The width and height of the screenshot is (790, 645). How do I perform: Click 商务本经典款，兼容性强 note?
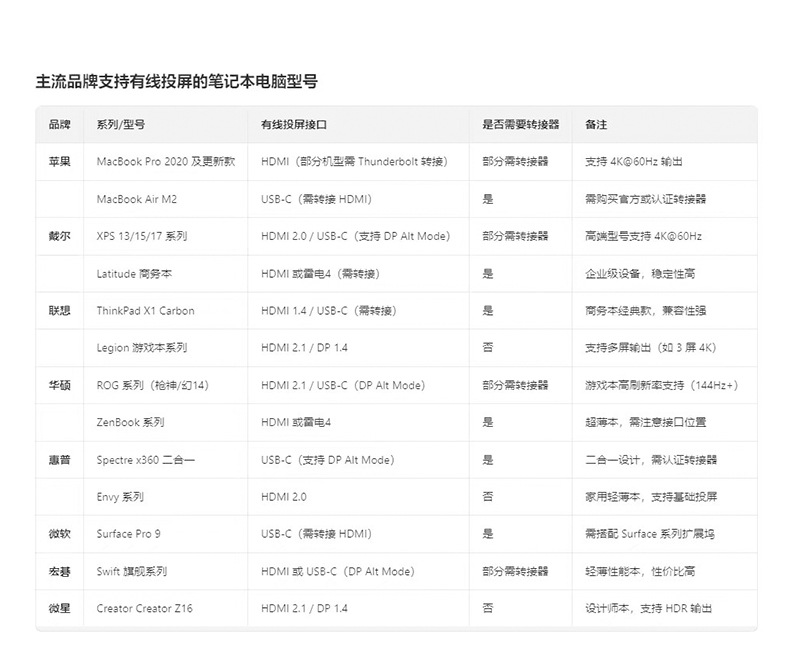point(645,311)
